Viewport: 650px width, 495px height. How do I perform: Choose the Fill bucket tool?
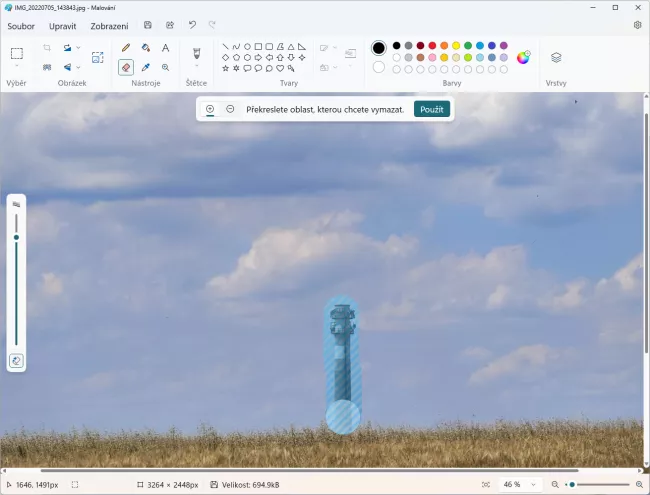[x=146, y=47]
